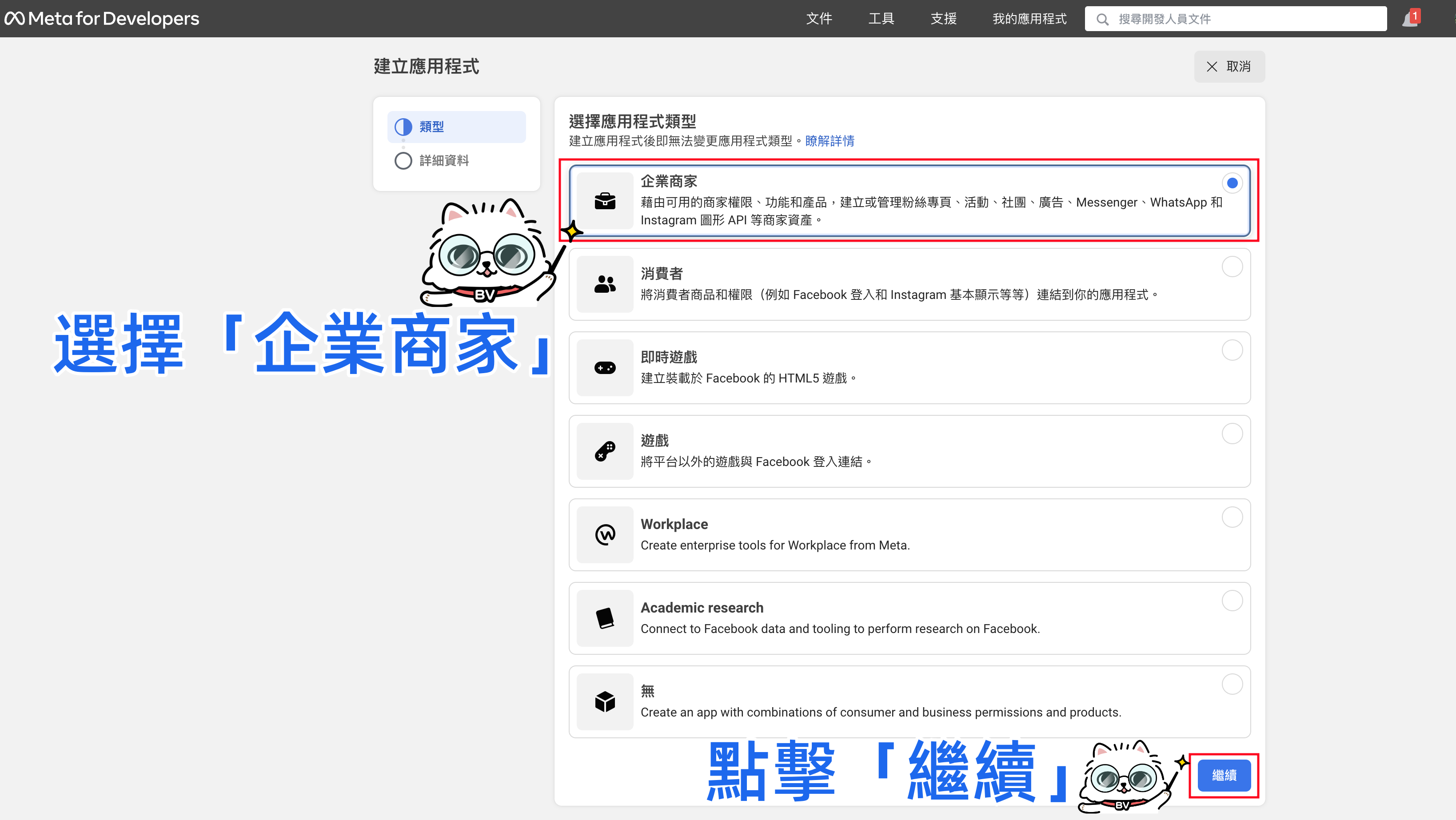Select the 無 radio button
Screen dimensions: 1456x820
(1232, 685)
